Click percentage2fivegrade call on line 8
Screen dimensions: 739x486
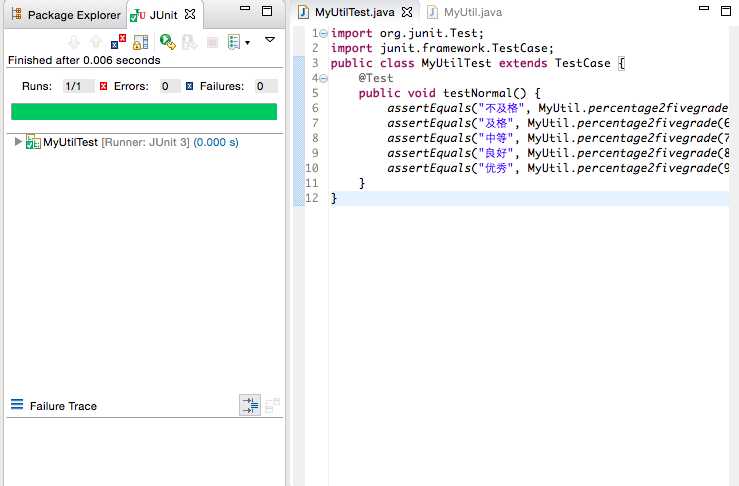click(647, 138)
